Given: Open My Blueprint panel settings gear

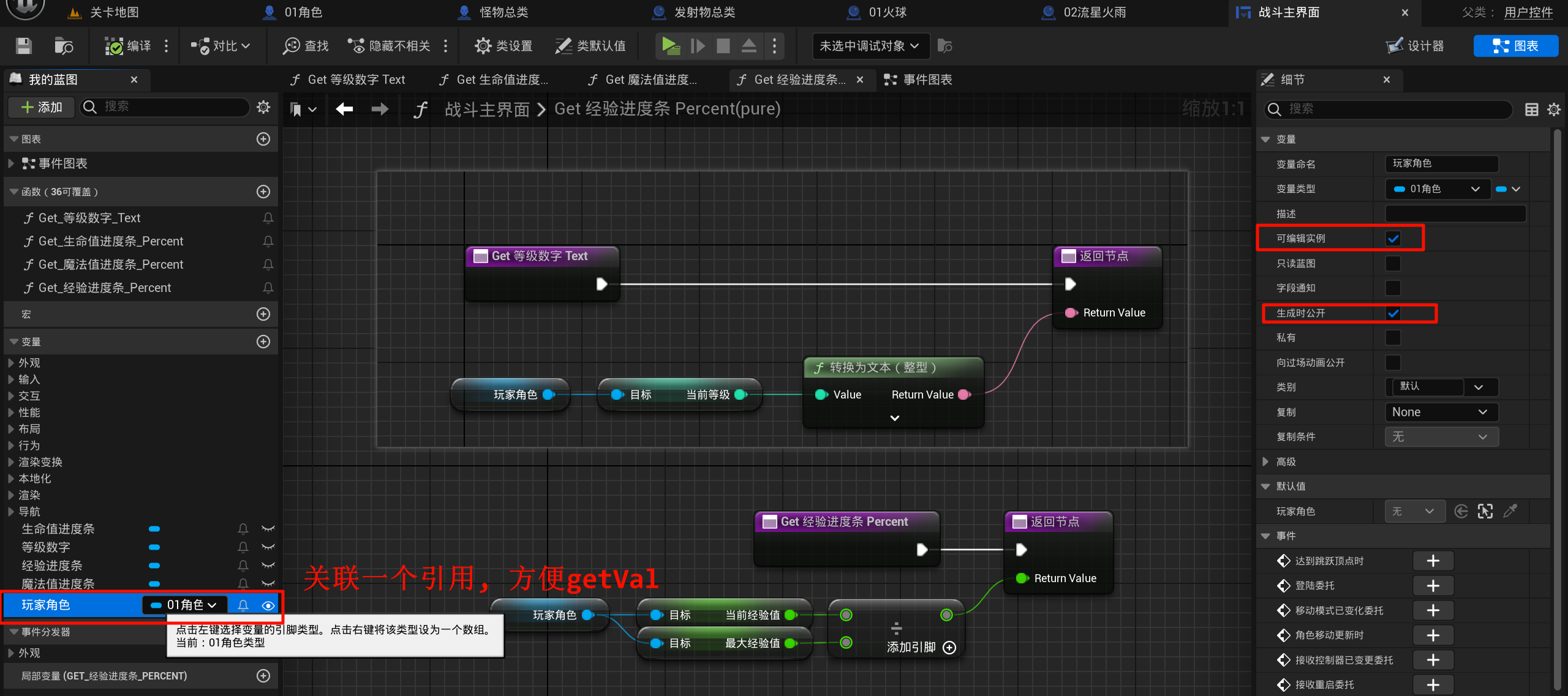Looking at the screenshot, I should (x=263, y=107).
